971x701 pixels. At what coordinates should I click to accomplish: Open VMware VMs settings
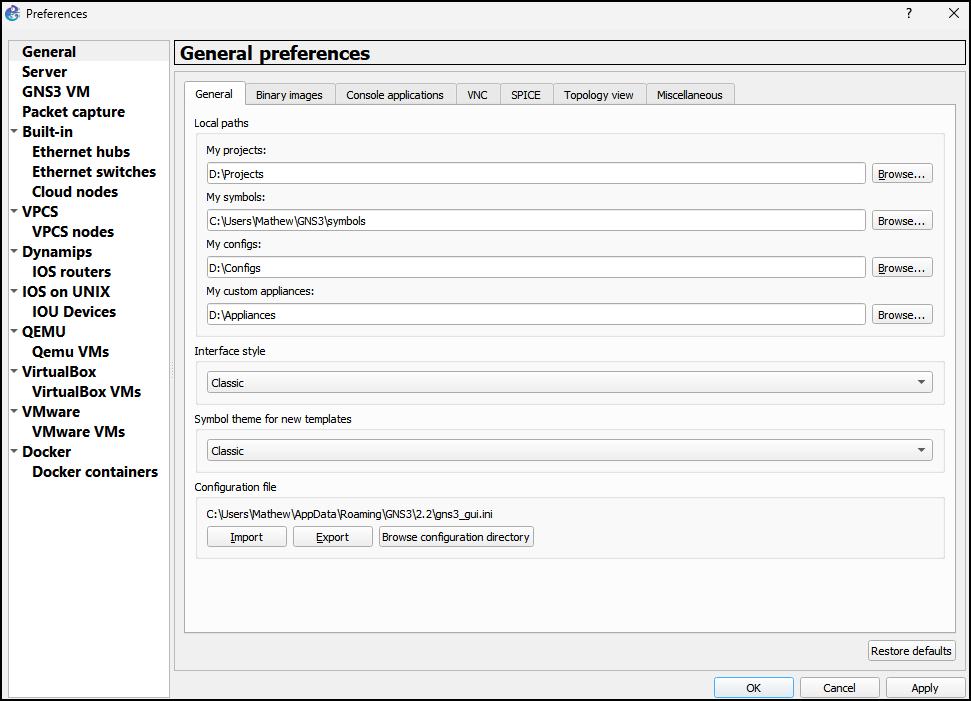79,431
